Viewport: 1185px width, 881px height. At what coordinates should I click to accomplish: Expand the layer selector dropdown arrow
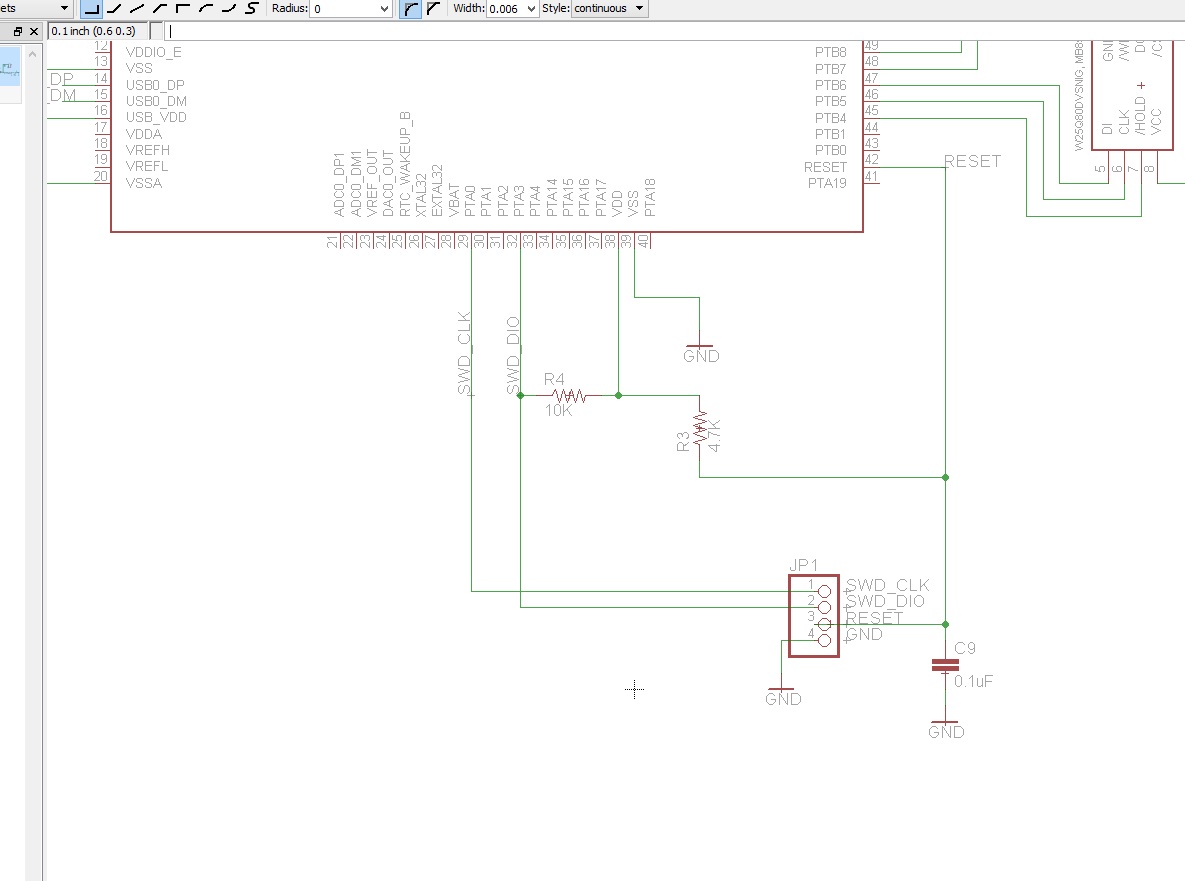(64, 8)
